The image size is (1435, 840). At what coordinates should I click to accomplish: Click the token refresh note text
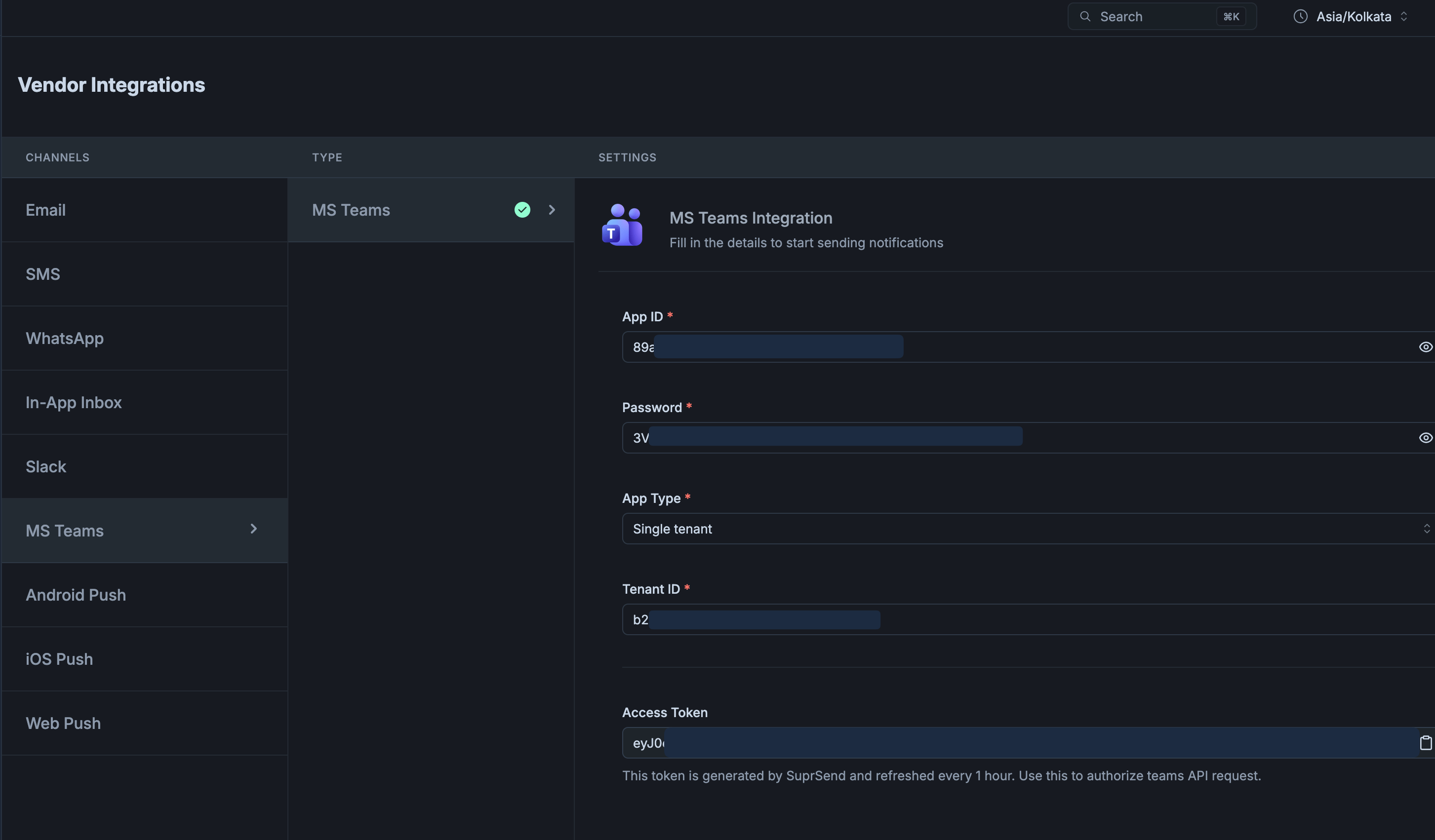coord(941,776)
